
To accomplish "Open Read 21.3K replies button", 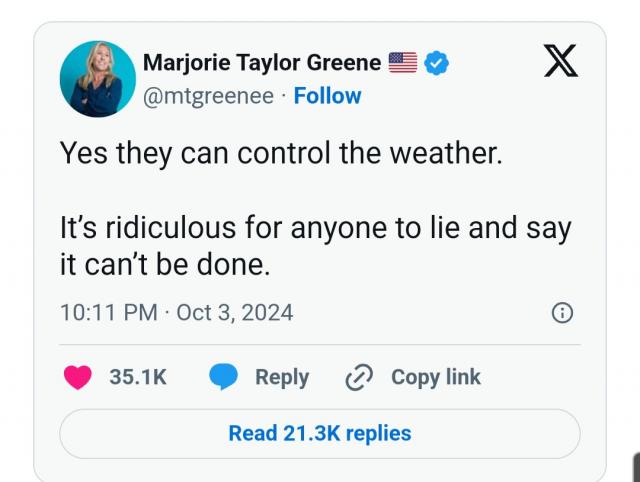I will [x=320, y=433].
